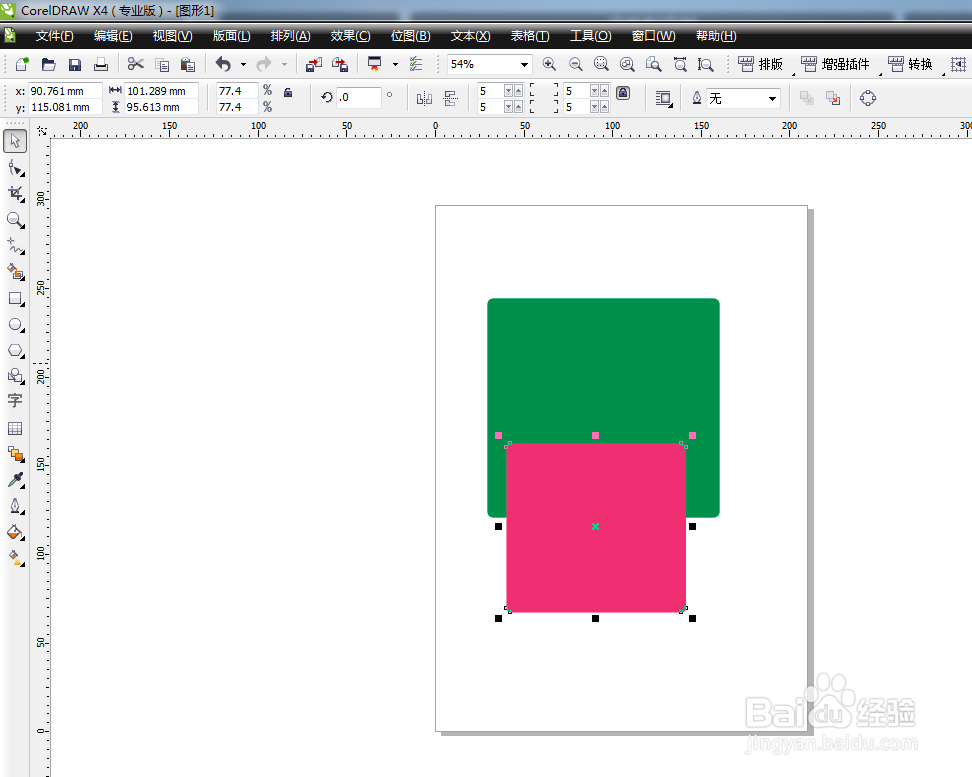Click the Export icon
The image size is (972, 777).
[x=340, y=64]
